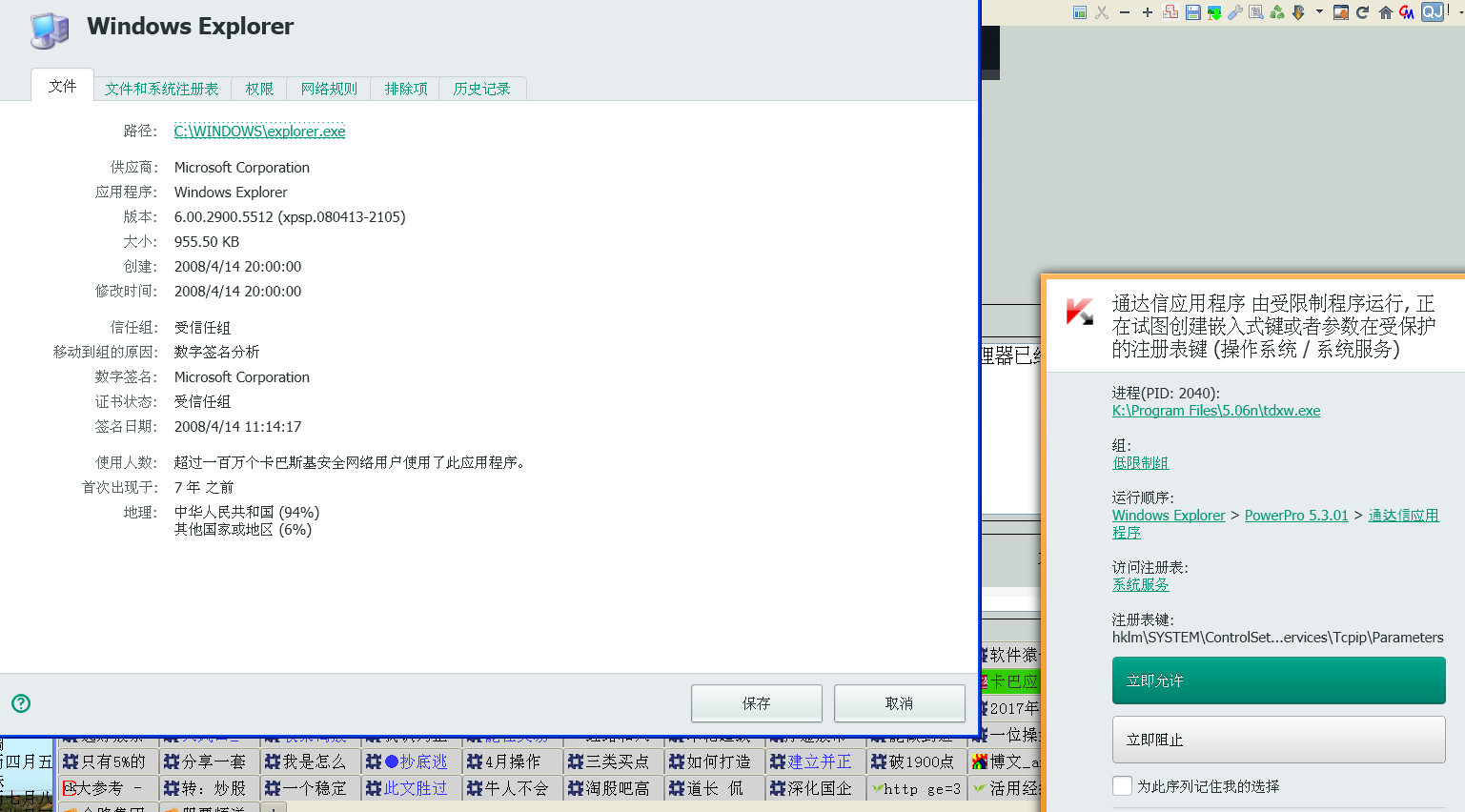Click the 通达信应用程序 link in run sequence

(1403, 516)
